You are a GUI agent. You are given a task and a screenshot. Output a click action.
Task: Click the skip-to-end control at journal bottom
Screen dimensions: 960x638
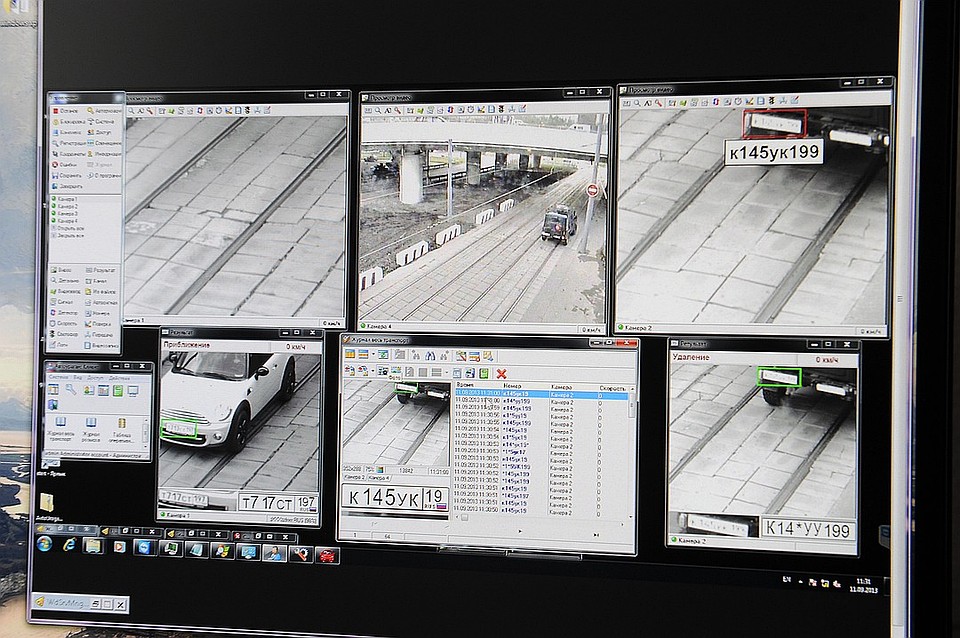(596, 535)
